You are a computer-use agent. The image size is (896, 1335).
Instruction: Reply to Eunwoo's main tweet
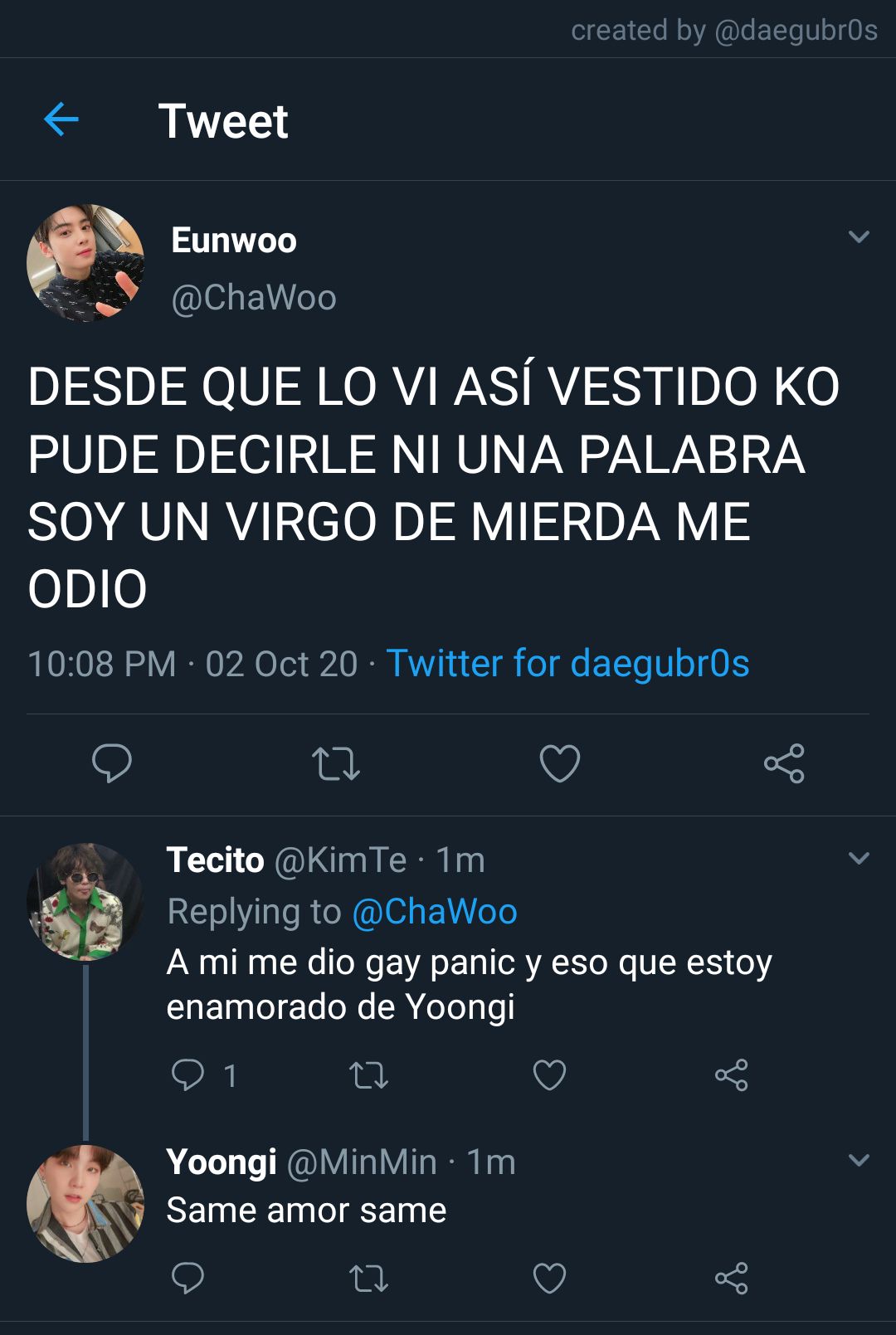(112, 763)
